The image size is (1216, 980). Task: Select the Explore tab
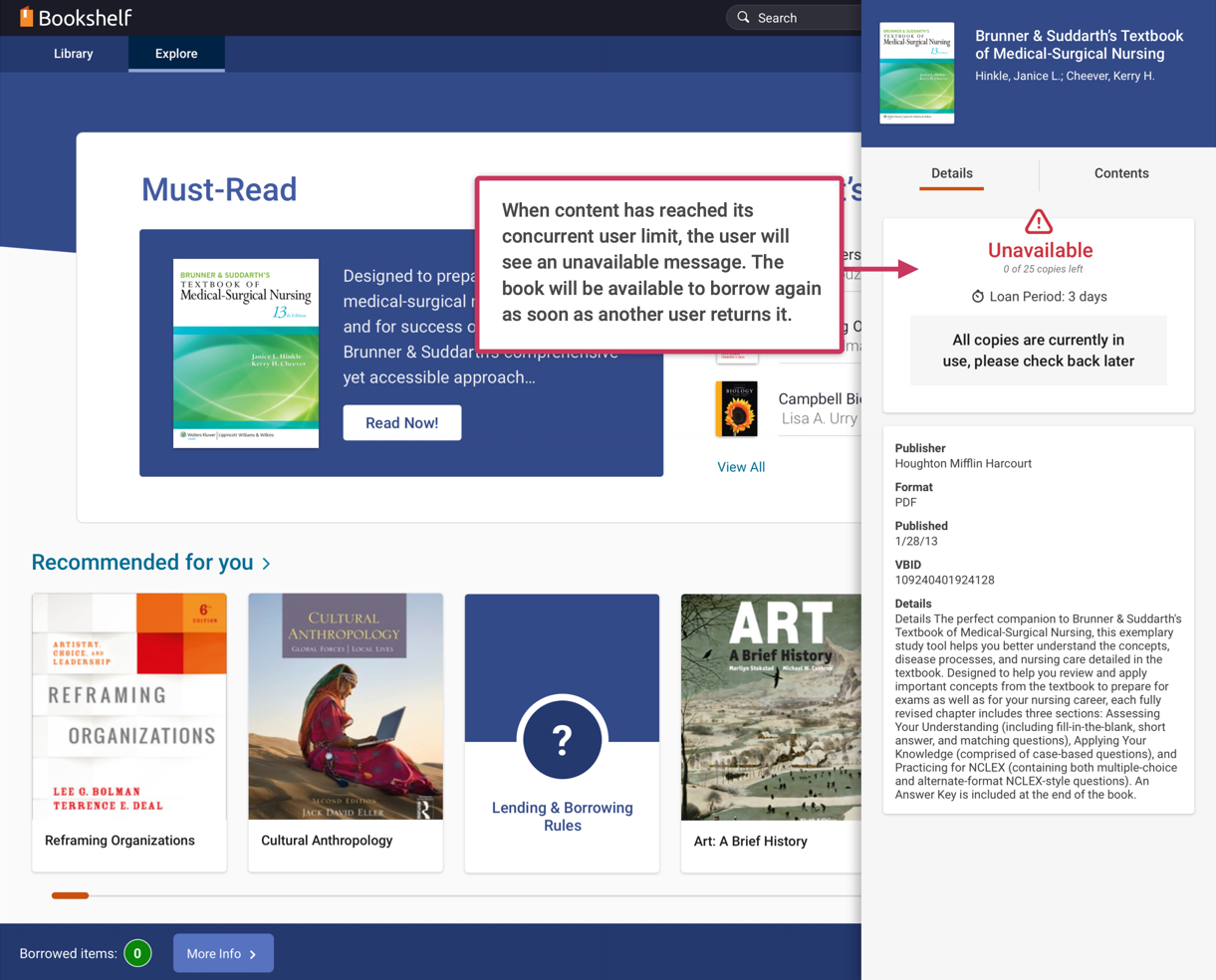click(176, 54)
